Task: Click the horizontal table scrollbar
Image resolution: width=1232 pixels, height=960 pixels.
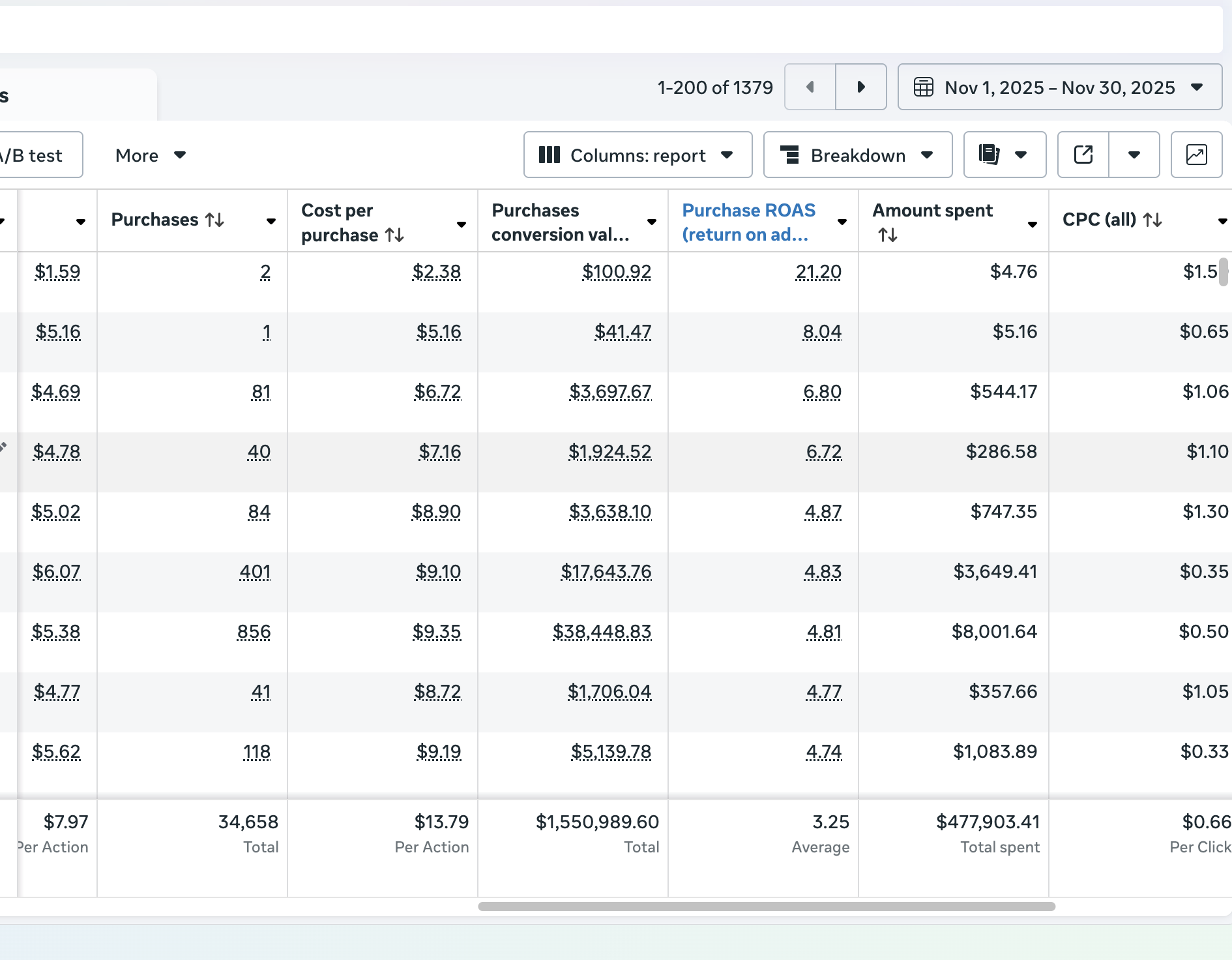Action: (766, 907)
